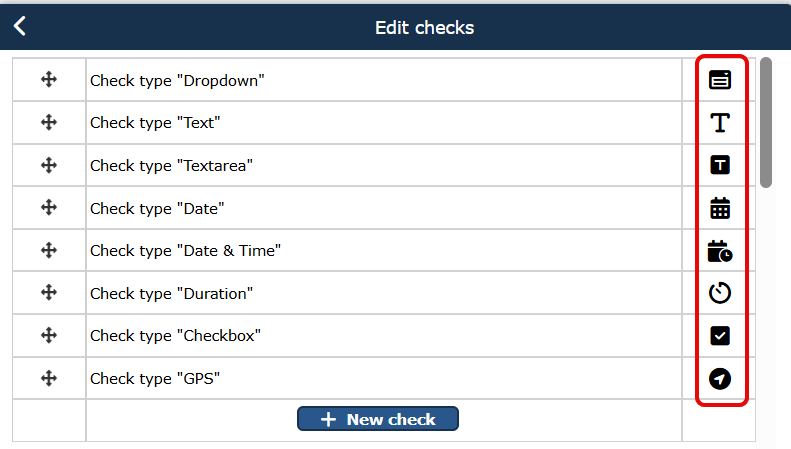Select the Checkbox check type icon
Screen dimensions: 791x449
click(x=720, y=335)
